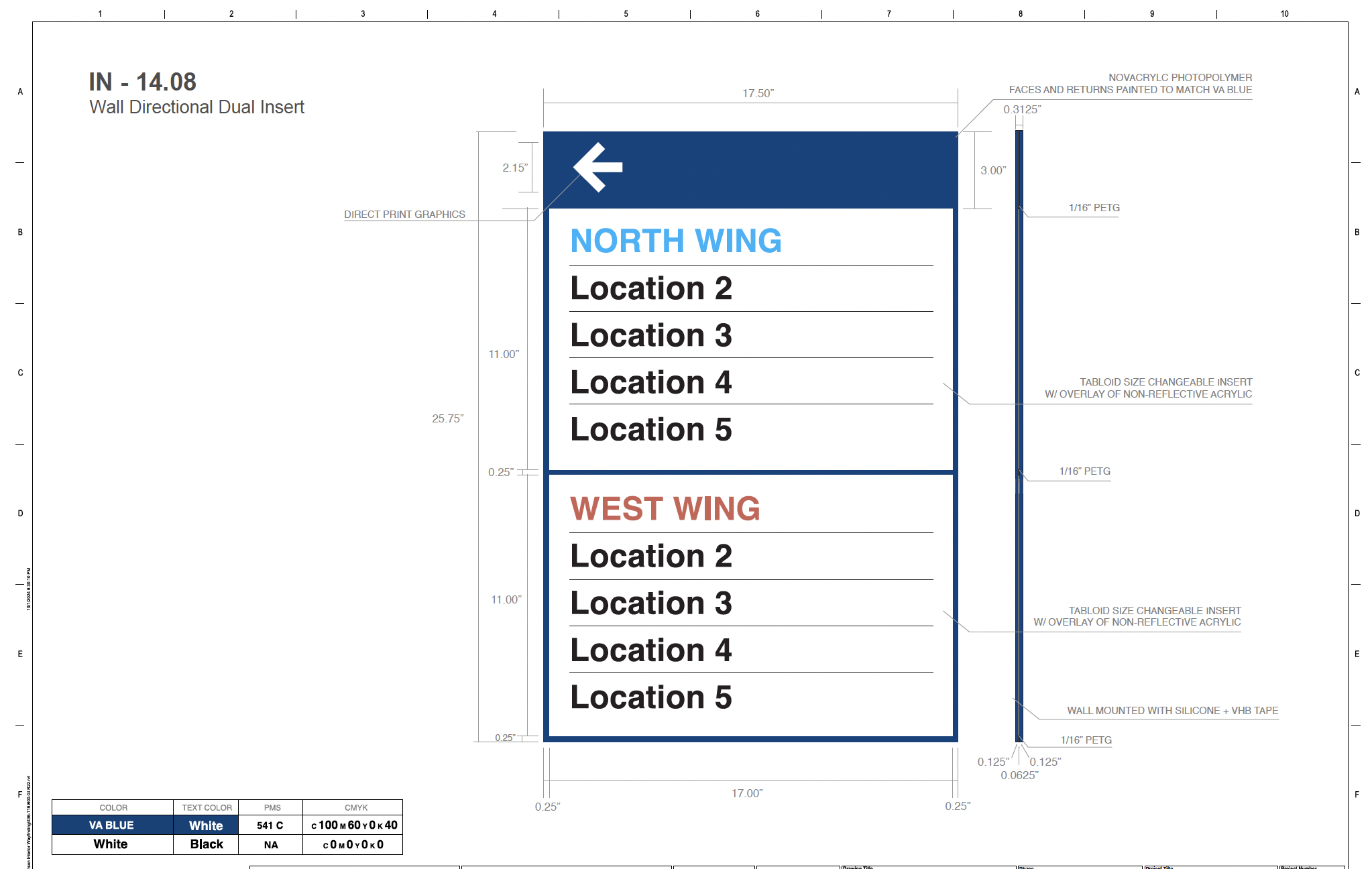This screenshot has height=869, width=1372.
Task: Click the white left arrow on the sign header
Action: tap(597, 168)
